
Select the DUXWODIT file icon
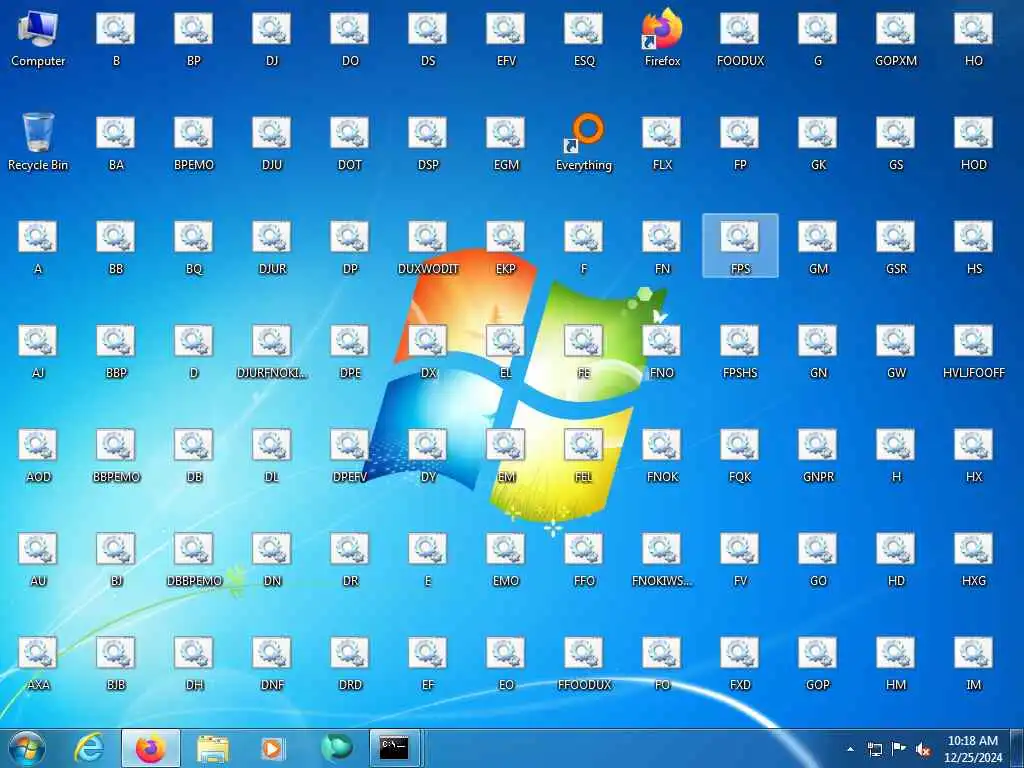tap(428, 247)
